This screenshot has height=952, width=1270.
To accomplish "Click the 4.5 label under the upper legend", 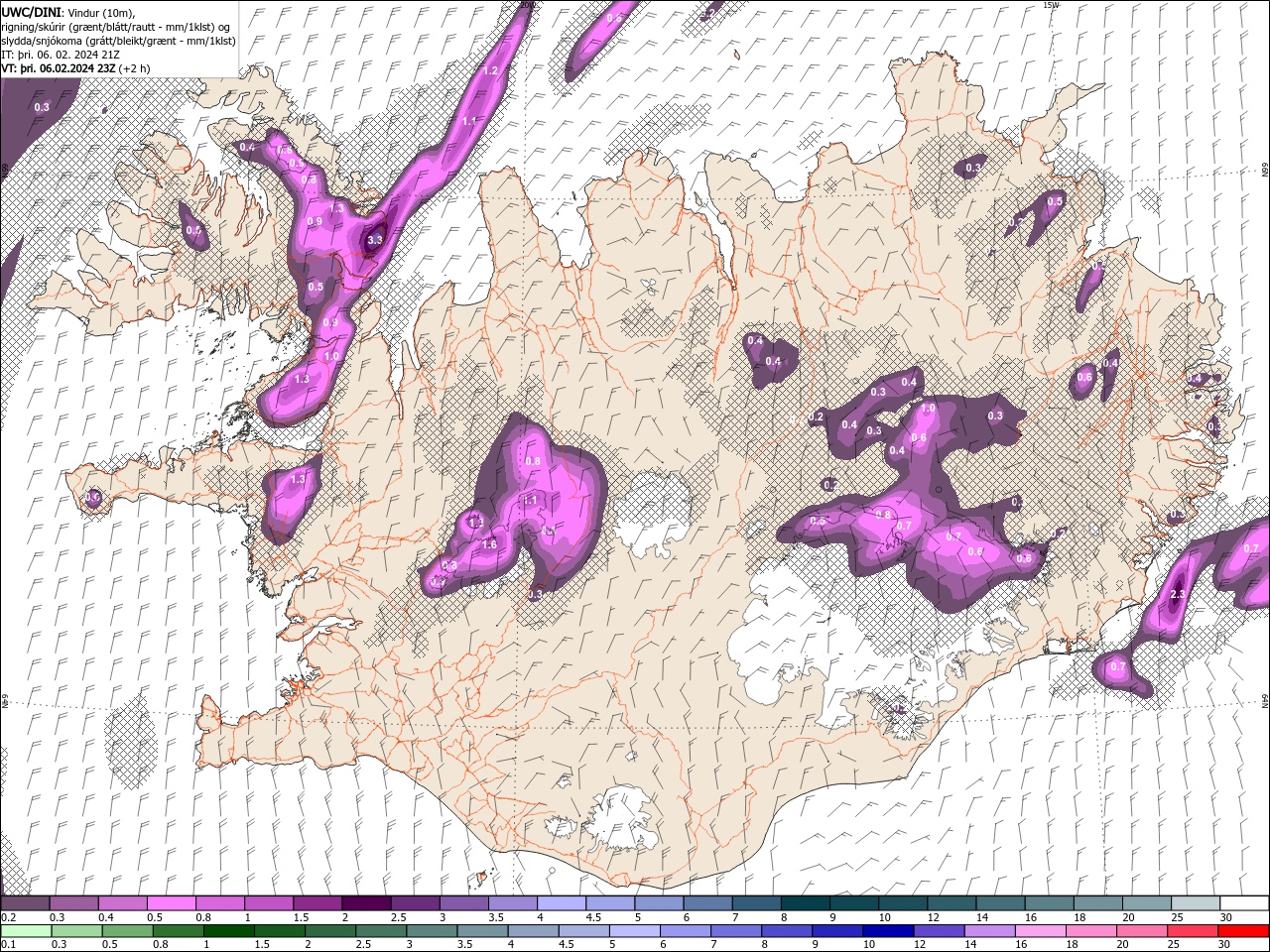I will point(593,917).
